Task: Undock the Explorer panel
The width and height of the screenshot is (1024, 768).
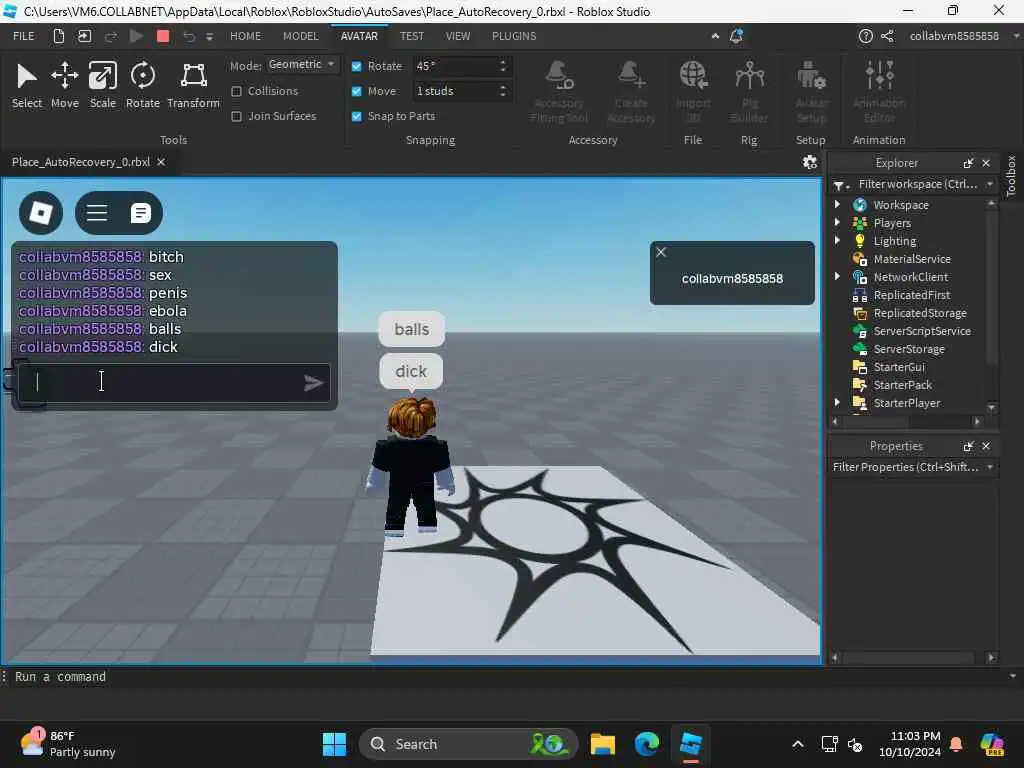Action: click(x=968, y=163)
